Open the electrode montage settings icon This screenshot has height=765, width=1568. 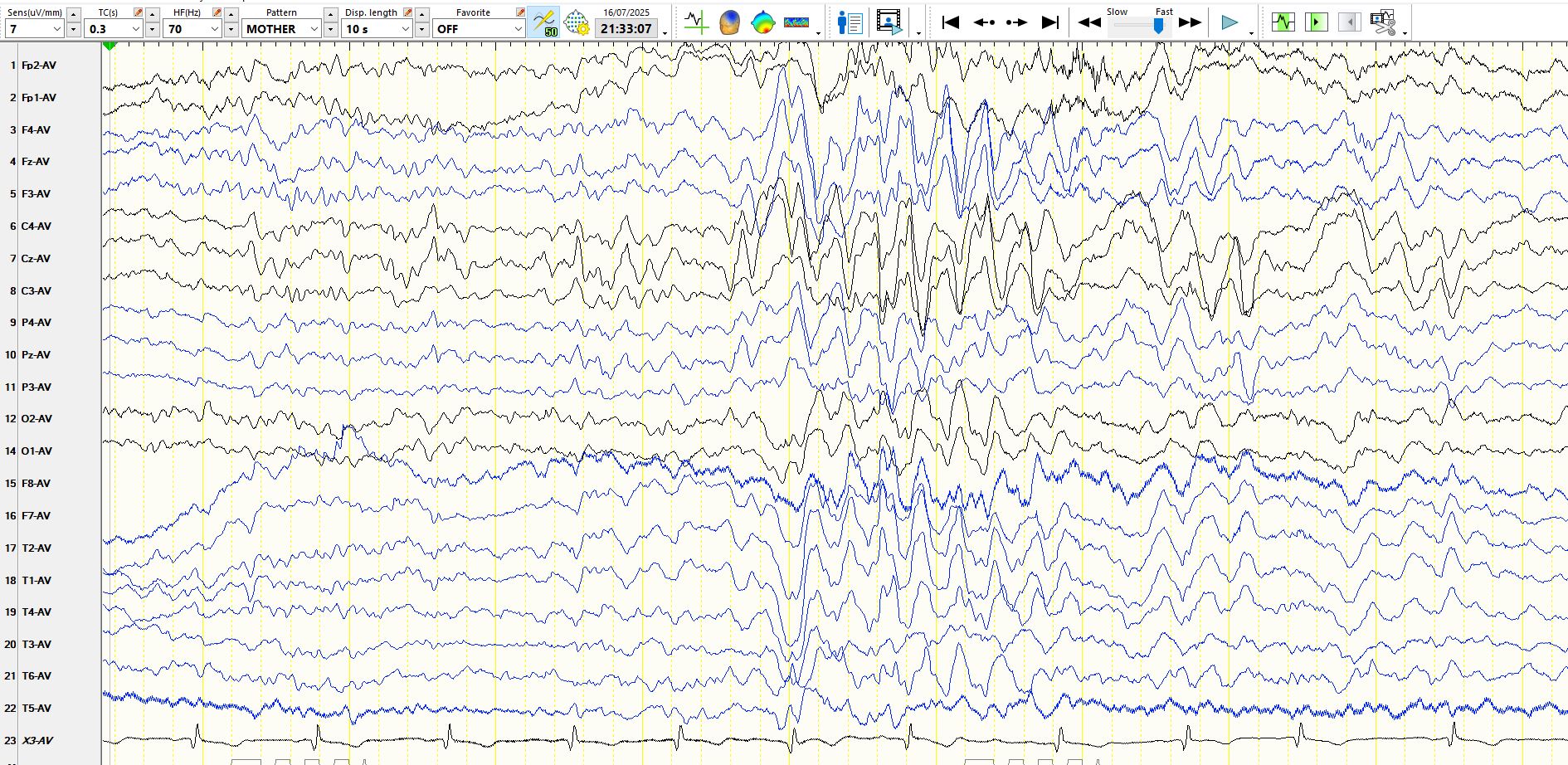(x=576, y=22)
